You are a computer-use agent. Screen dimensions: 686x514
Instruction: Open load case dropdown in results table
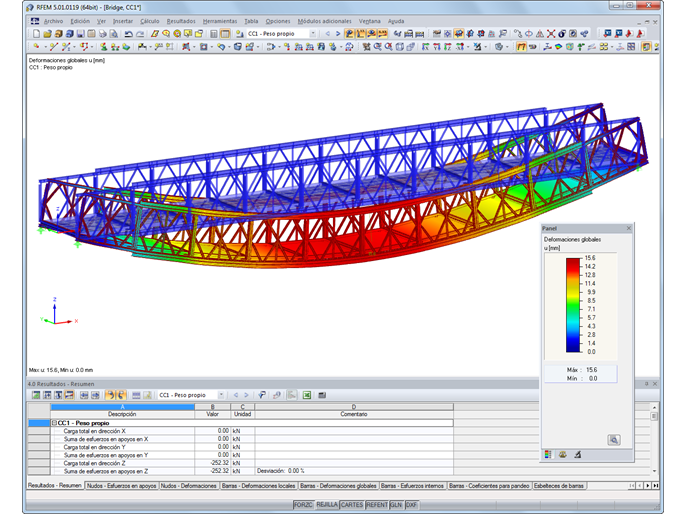(220, 395)
